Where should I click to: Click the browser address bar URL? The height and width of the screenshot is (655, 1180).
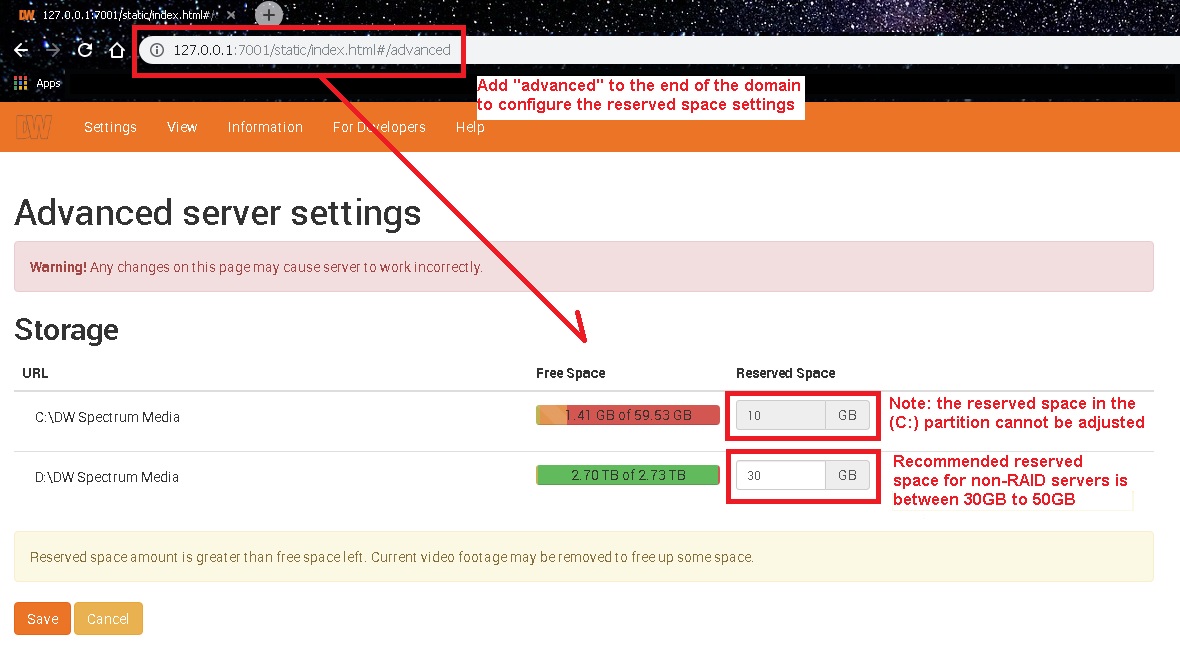pos(311,50)
